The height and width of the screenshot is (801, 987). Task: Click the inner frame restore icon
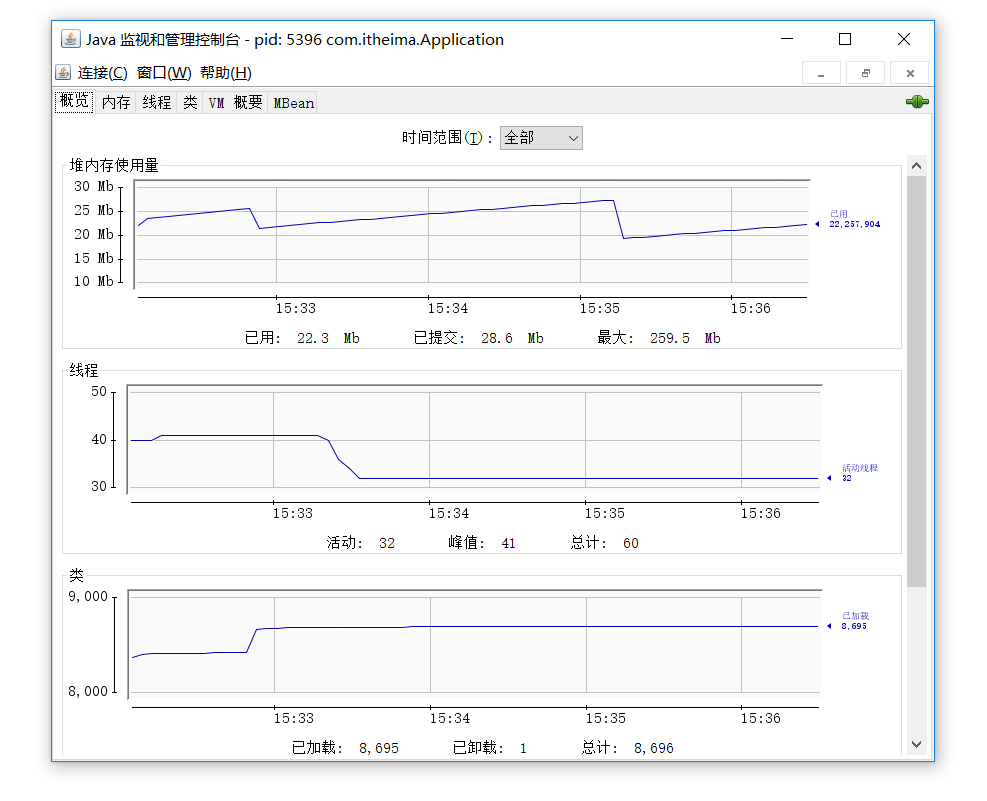[865, 72]
